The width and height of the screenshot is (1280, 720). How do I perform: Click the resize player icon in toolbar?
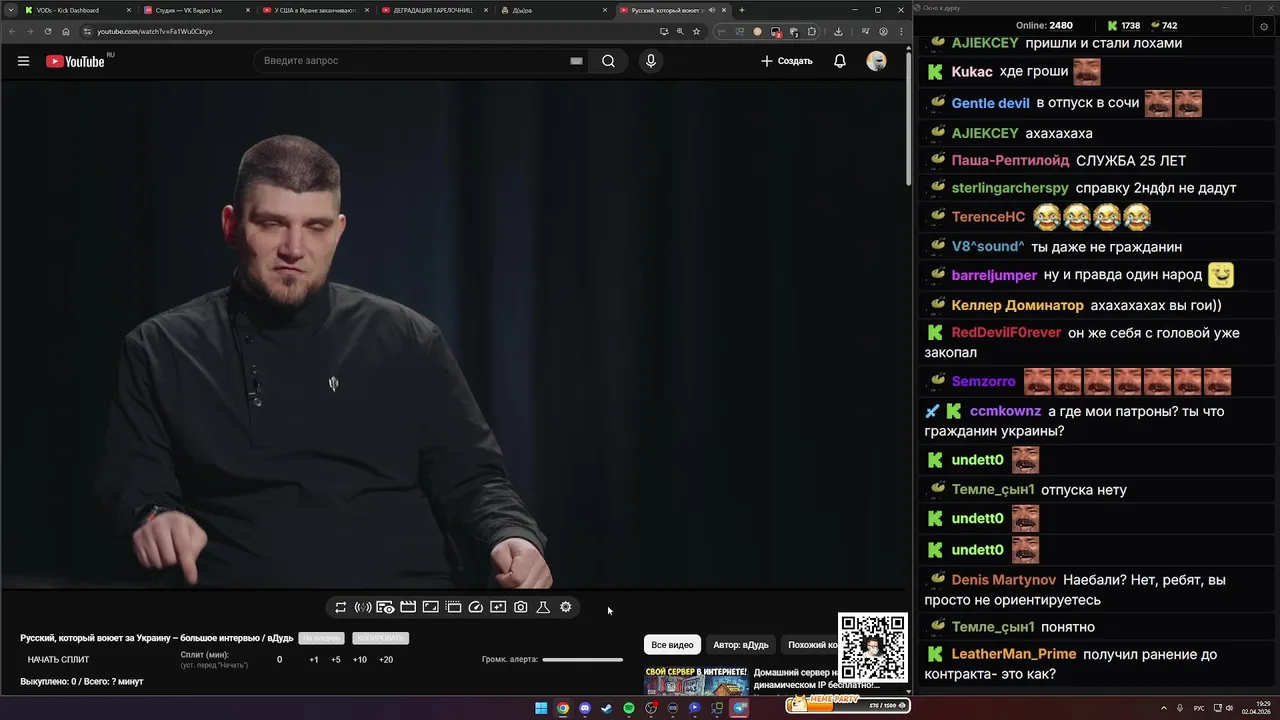430,607
